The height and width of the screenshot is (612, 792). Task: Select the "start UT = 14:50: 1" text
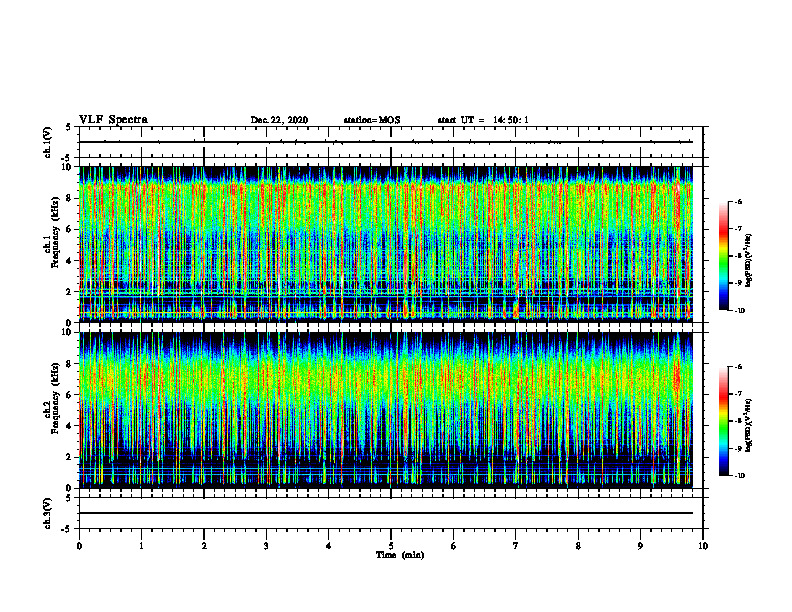click(x=483, y=120)
